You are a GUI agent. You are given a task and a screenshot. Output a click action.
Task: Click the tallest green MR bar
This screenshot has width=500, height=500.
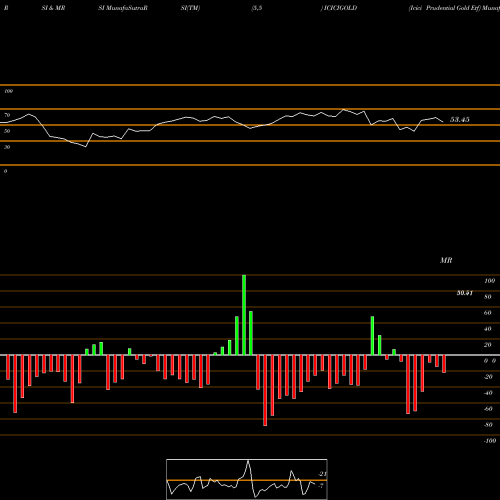pyautogui.click(x=244, y=315)
